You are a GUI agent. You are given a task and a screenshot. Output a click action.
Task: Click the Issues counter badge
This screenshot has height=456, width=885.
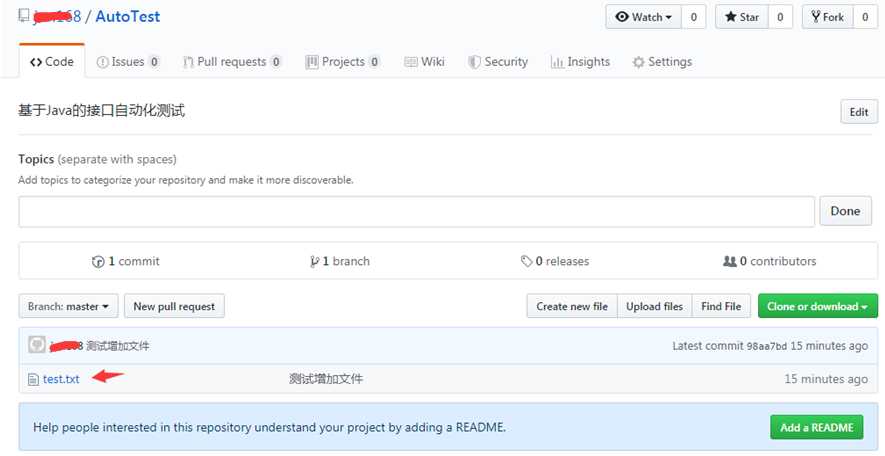(154, 62)
